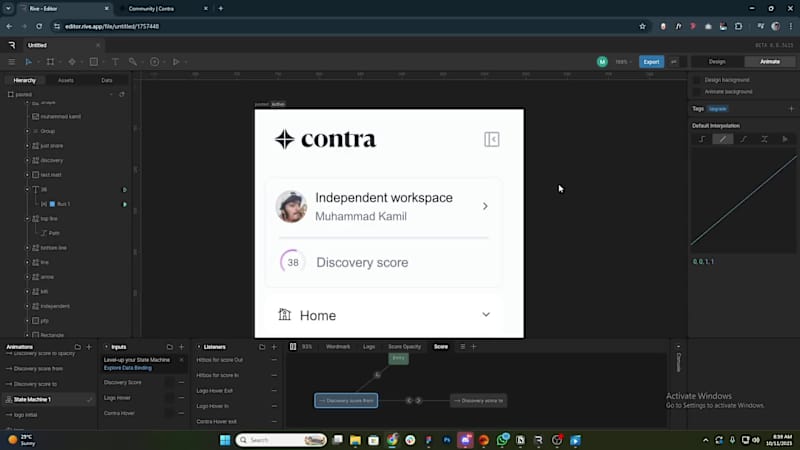Viewport: 800px width, 450px height.
Task: Click the Rive logo home icon
Action: (12, 45)
